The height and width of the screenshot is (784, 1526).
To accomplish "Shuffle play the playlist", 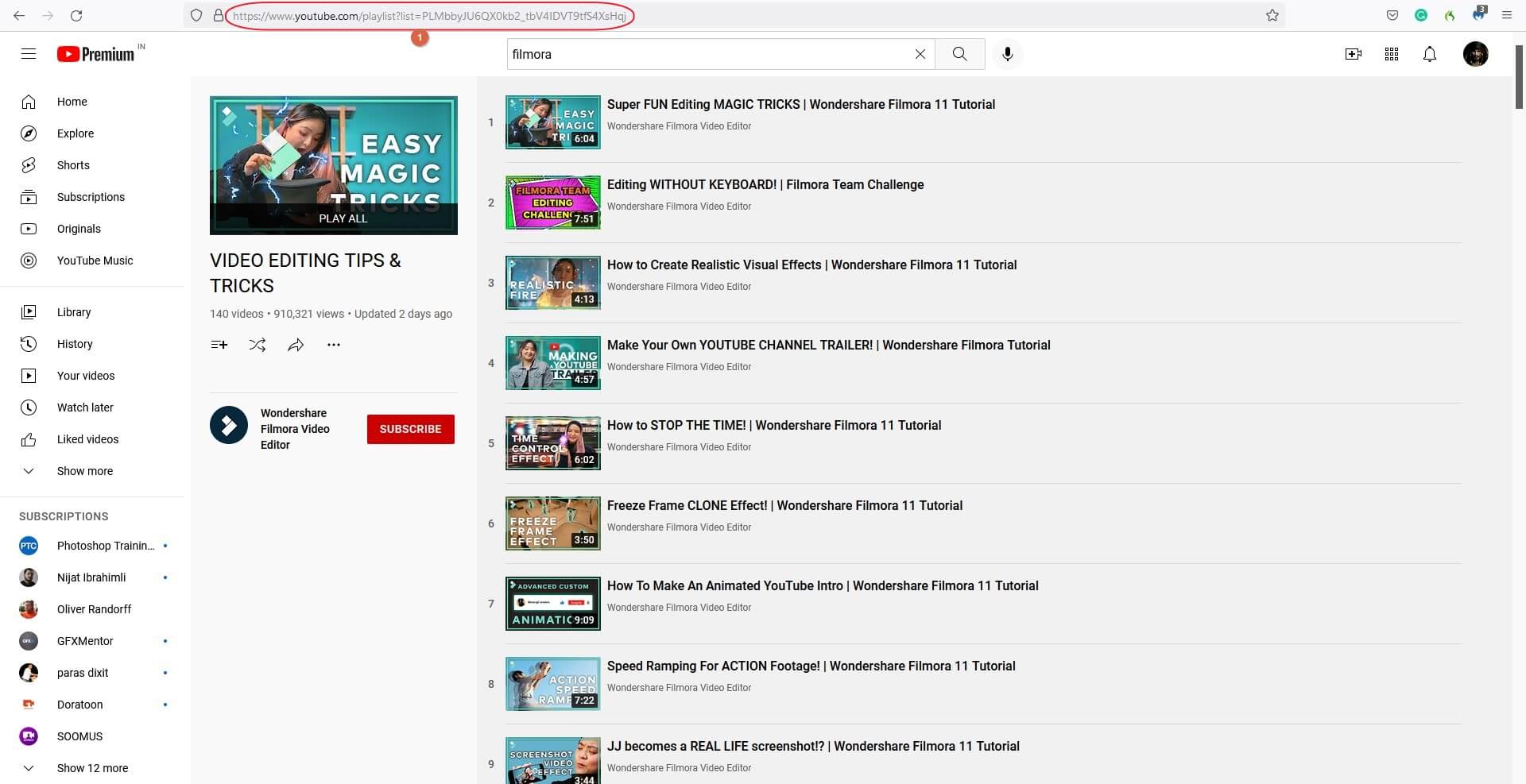I will click(x=258, y=345).
